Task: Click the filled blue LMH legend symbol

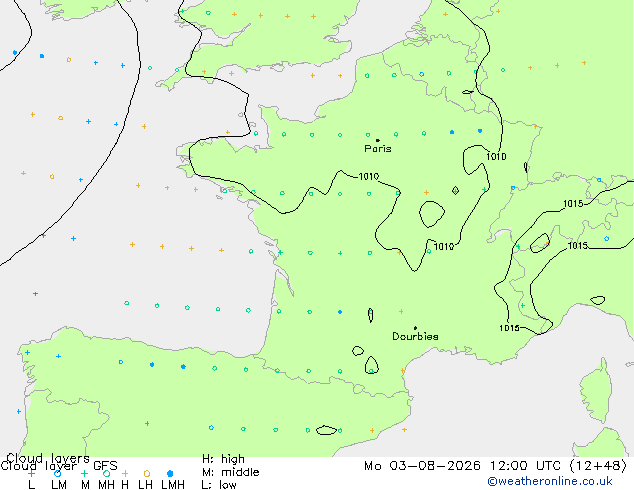Action: tap(170, 473)
